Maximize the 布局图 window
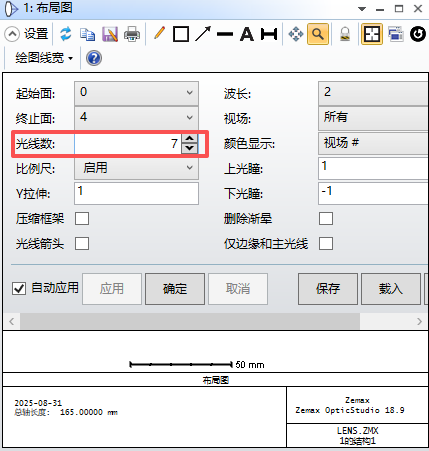 (399, 9)
